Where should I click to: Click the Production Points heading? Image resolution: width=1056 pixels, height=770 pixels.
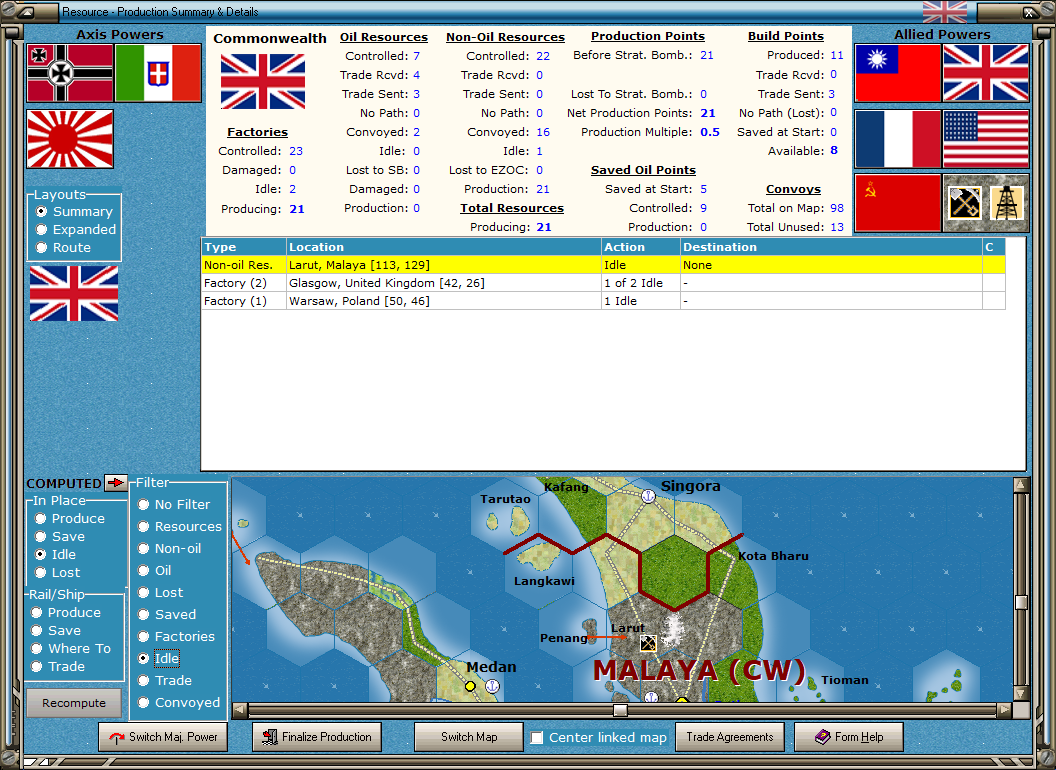click(x=648, y=36)
